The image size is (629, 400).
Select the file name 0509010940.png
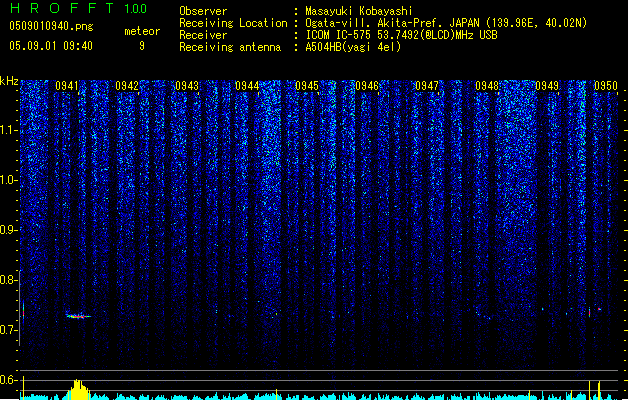pyautogui.click(x=51, y=26)
